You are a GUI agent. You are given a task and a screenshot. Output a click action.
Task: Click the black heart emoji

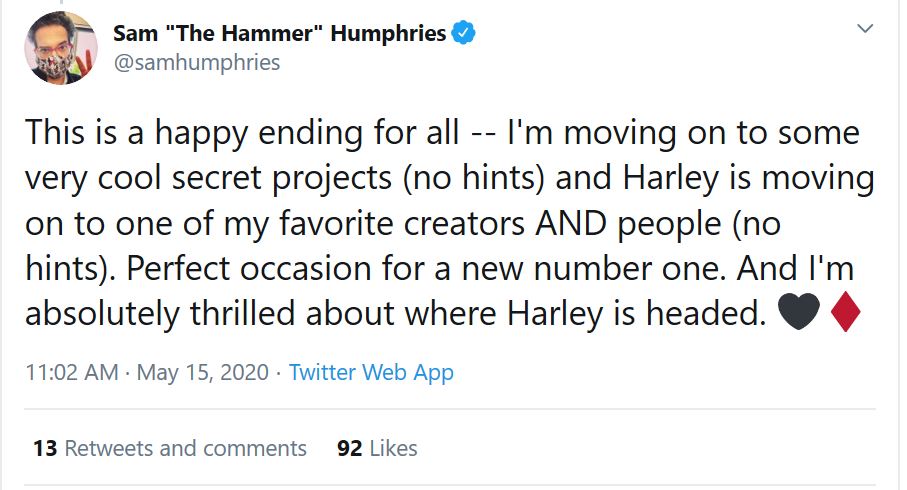pyautogui.click(x=797, y=314)
